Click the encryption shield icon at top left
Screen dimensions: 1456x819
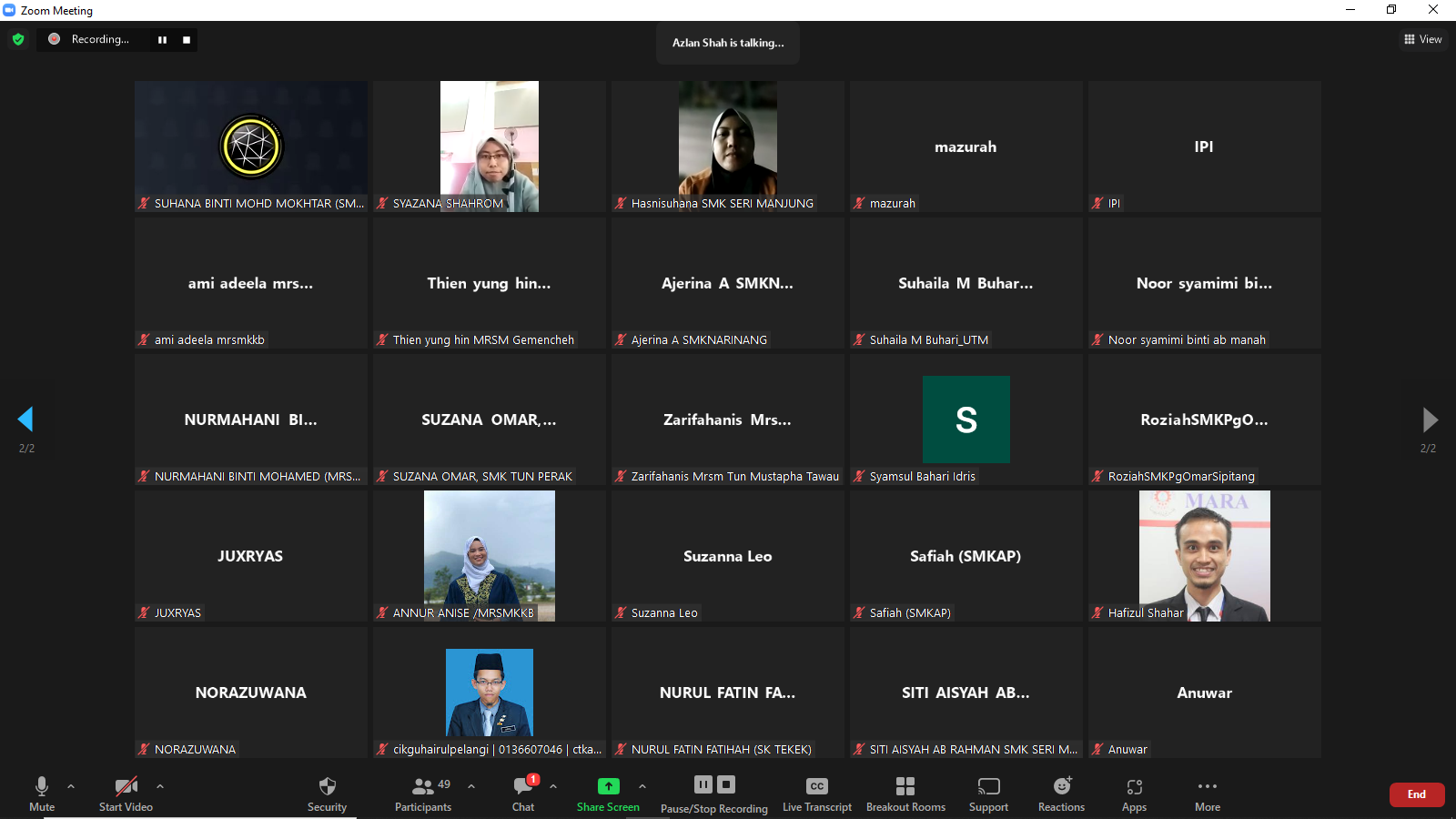(18, 39)
